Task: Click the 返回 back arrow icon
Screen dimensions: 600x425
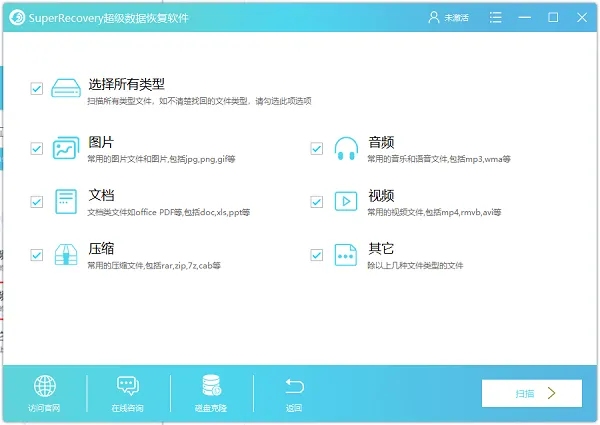Action: coord(294,386)
